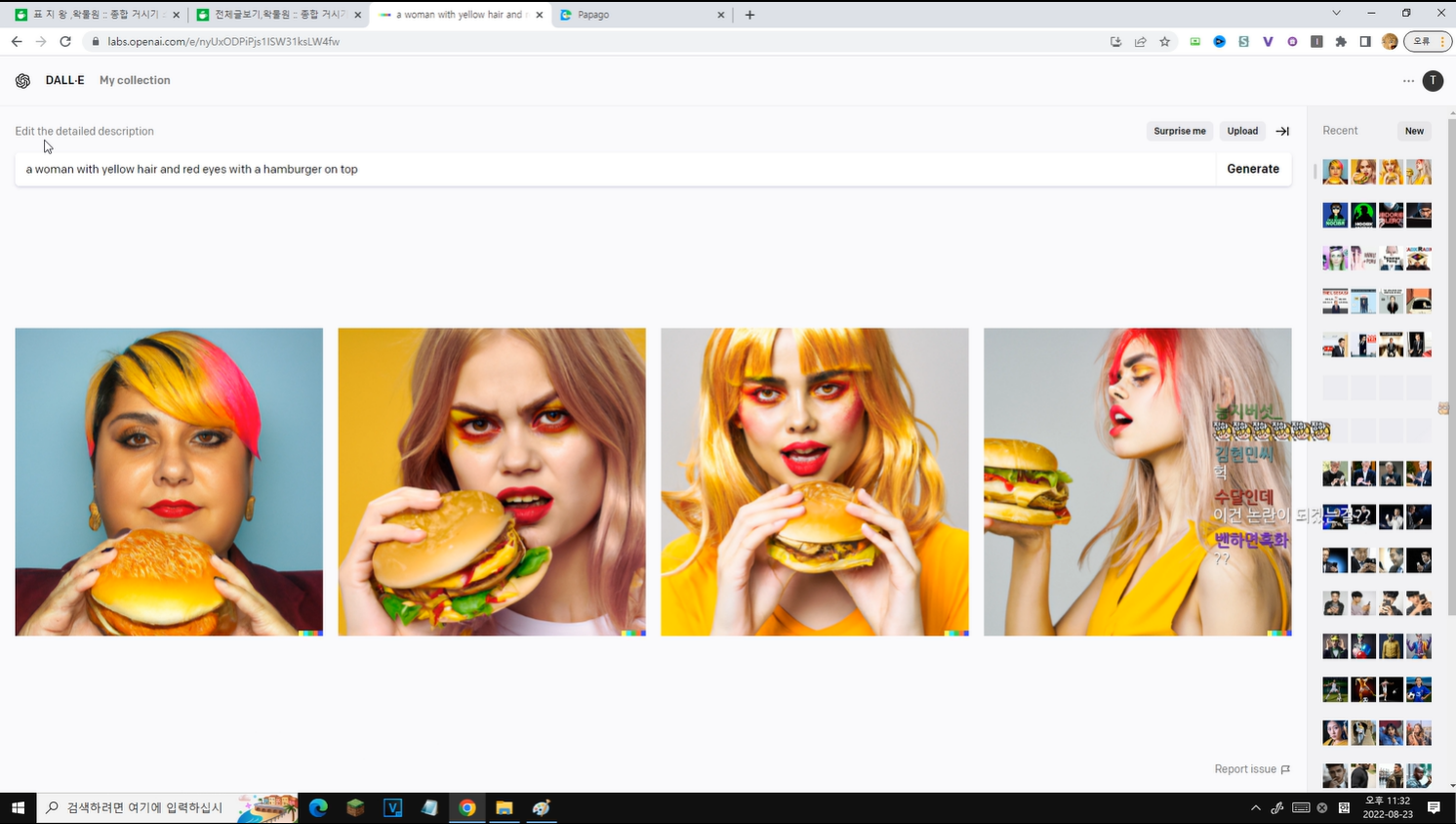Open the Chrome profile avatar

click(1390, 42)
